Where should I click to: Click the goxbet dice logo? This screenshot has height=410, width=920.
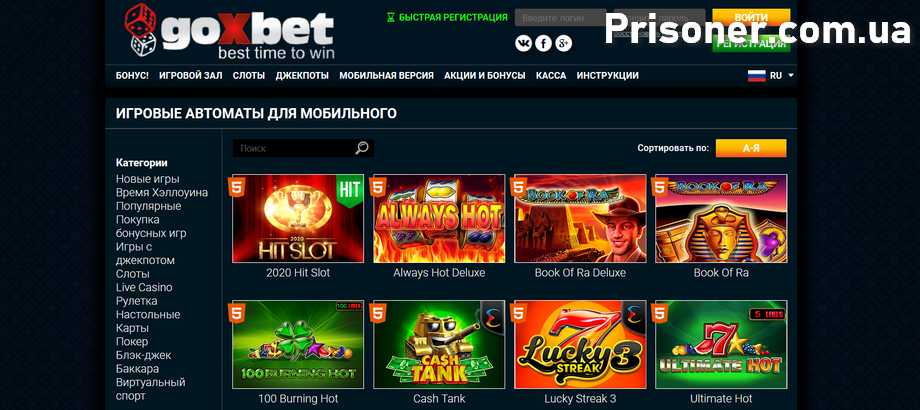point(141,31)
